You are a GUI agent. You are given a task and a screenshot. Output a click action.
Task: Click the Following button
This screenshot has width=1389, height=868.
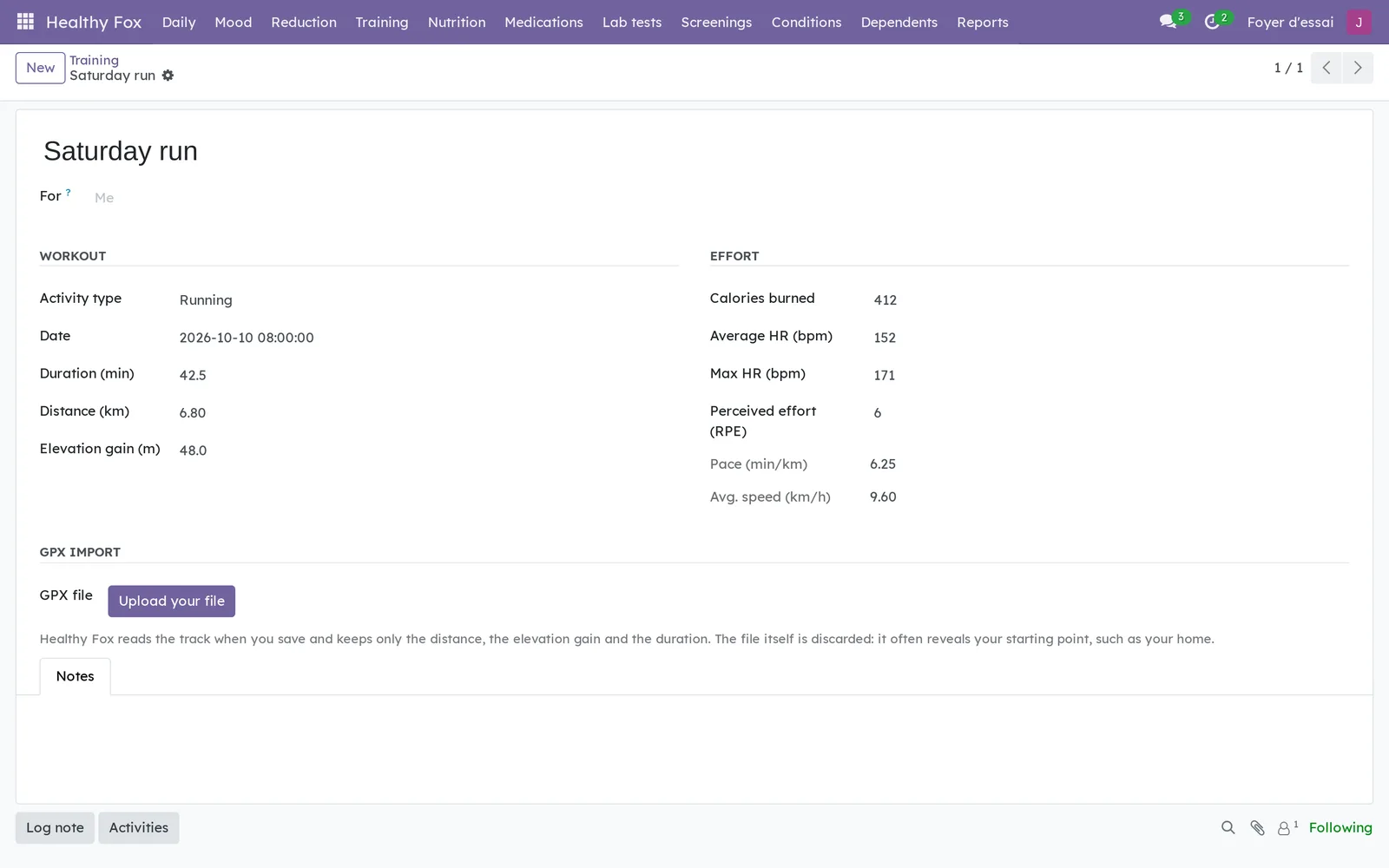click(x=1340, y=828)
